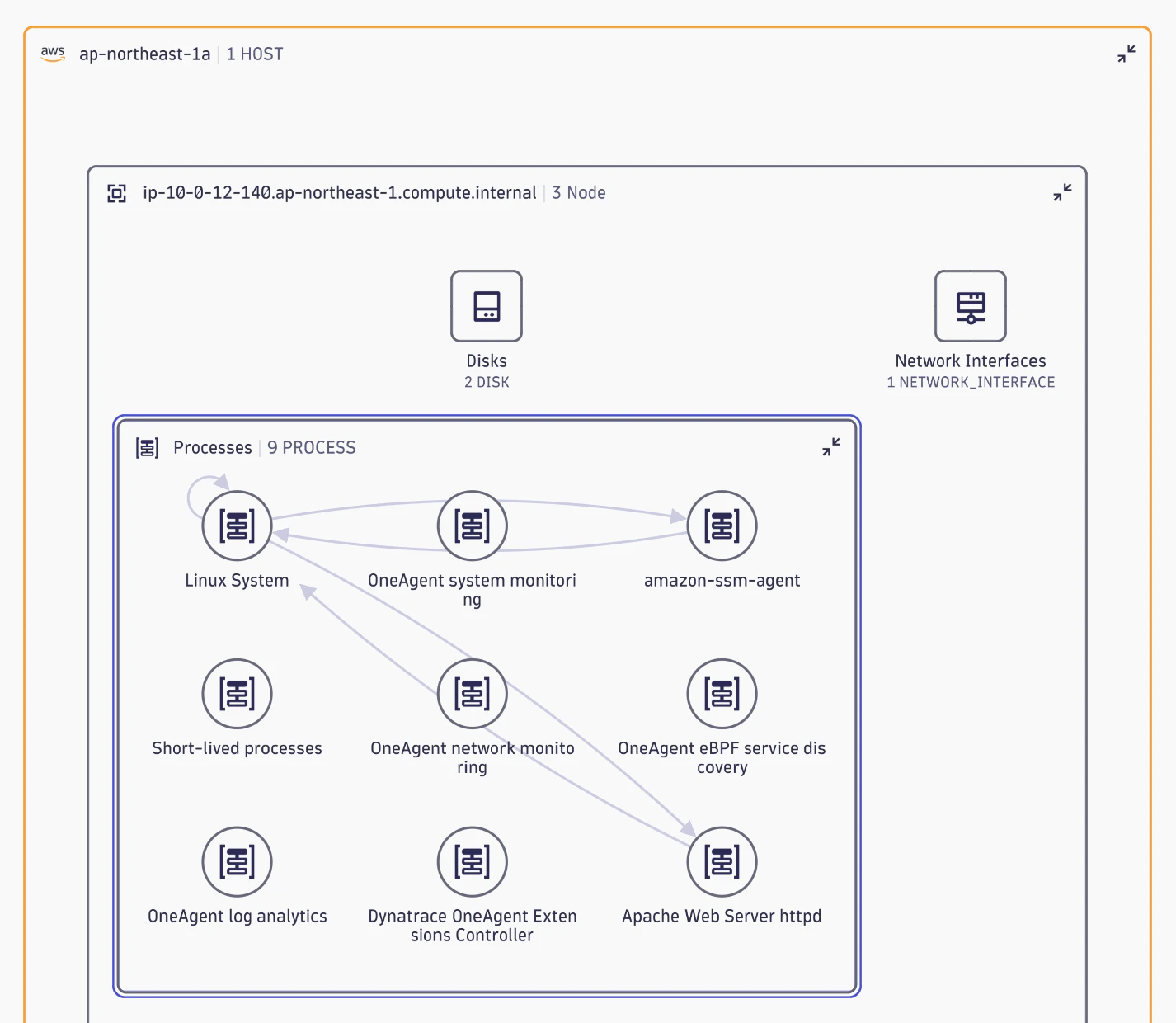The image size is (1176, 1023).
Task: Collapse the ap-northeast-1a zone group
Action: pyautogui.click(x=1127, y=54)
